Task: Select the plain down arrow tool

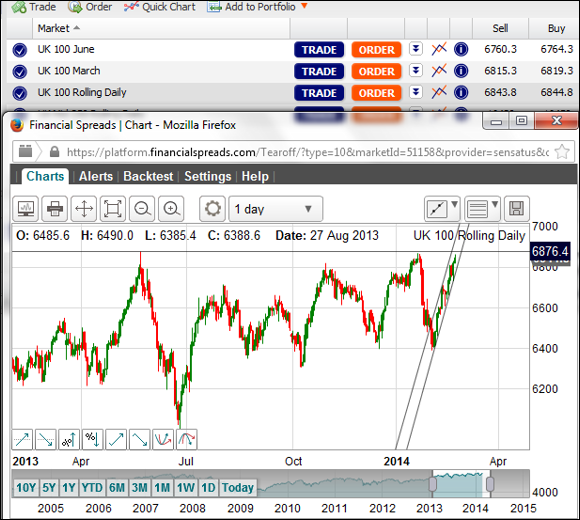Action: pos(140,439)
